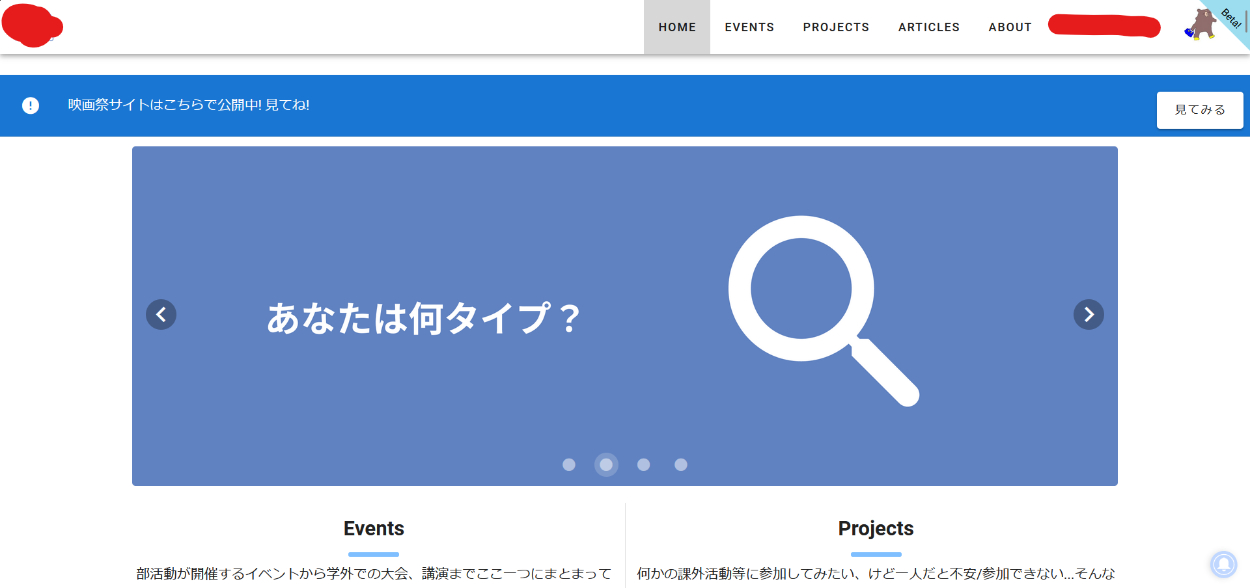1250x588 pixels.
Task: Click the magnifying glass slide graphic
Action: click(822, 310)
